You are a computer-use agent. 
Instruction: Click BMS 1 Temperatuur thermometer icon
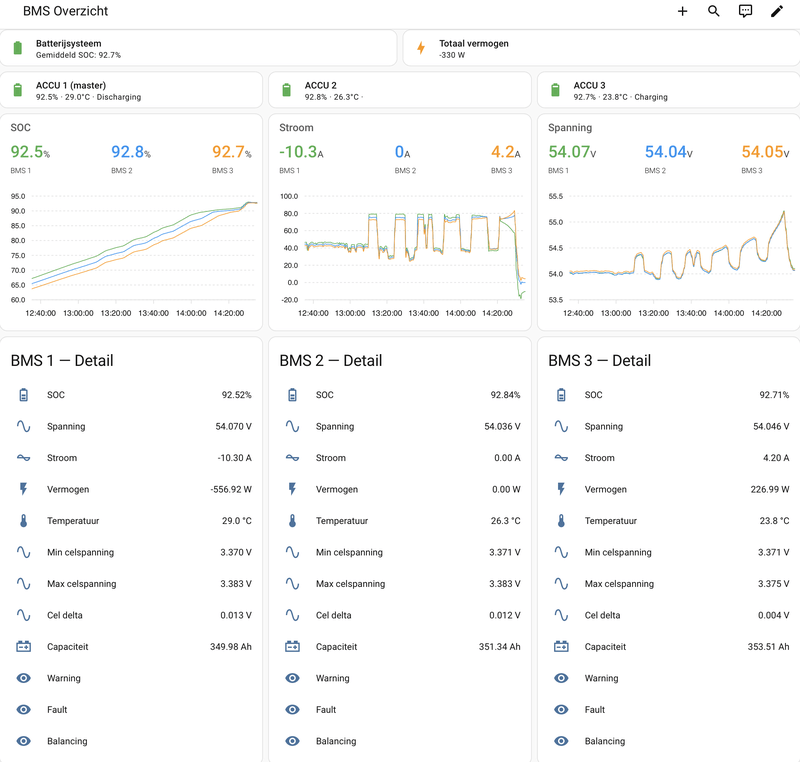(x=23, y=521)
